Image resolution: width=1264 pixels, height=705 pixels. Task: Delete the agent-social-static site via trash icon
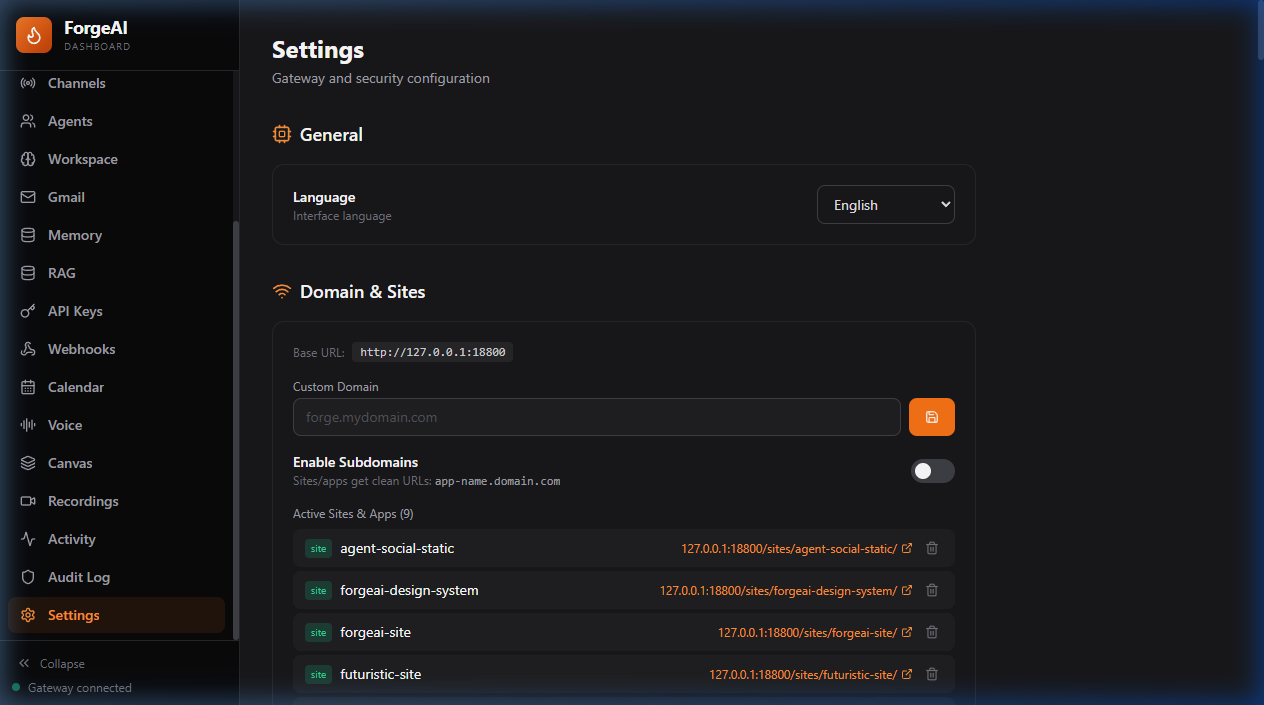[x=932, y=548]
